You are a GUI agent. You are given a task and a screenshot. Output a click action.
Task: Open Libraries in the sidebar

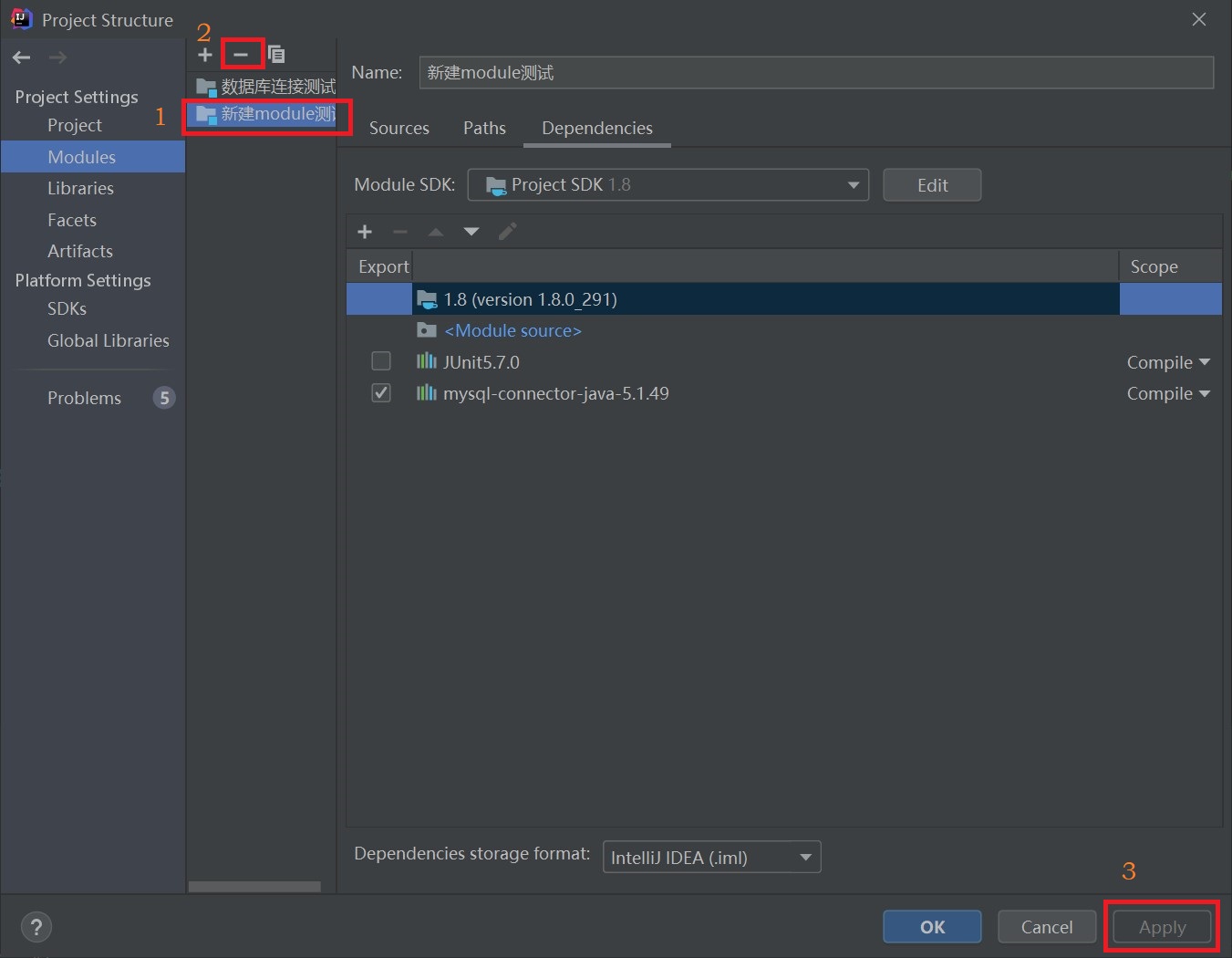(80, 188)
